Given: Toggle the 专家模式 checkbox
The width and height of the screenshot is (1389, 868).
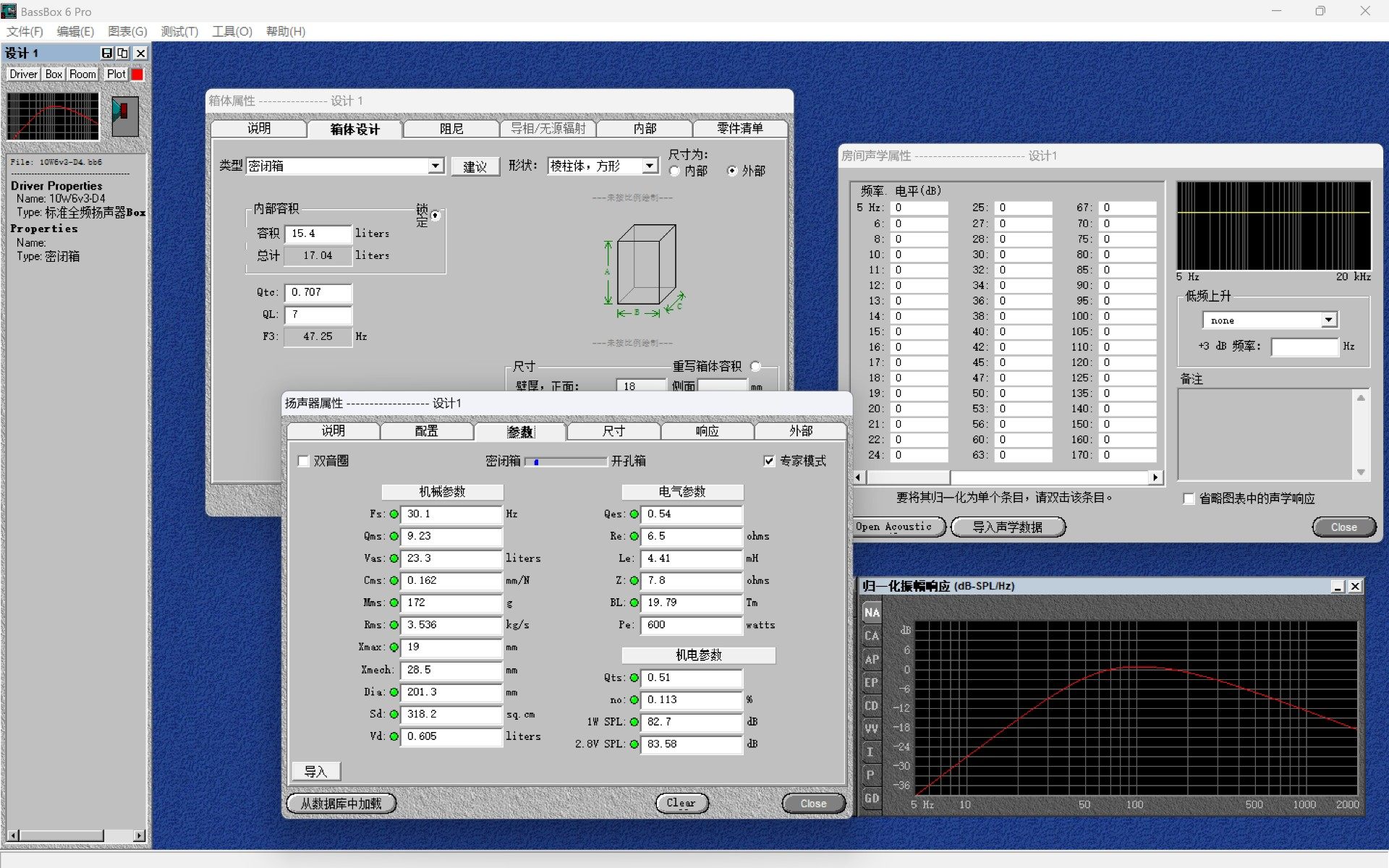Looking at the screenshot, I should [769, 461].
